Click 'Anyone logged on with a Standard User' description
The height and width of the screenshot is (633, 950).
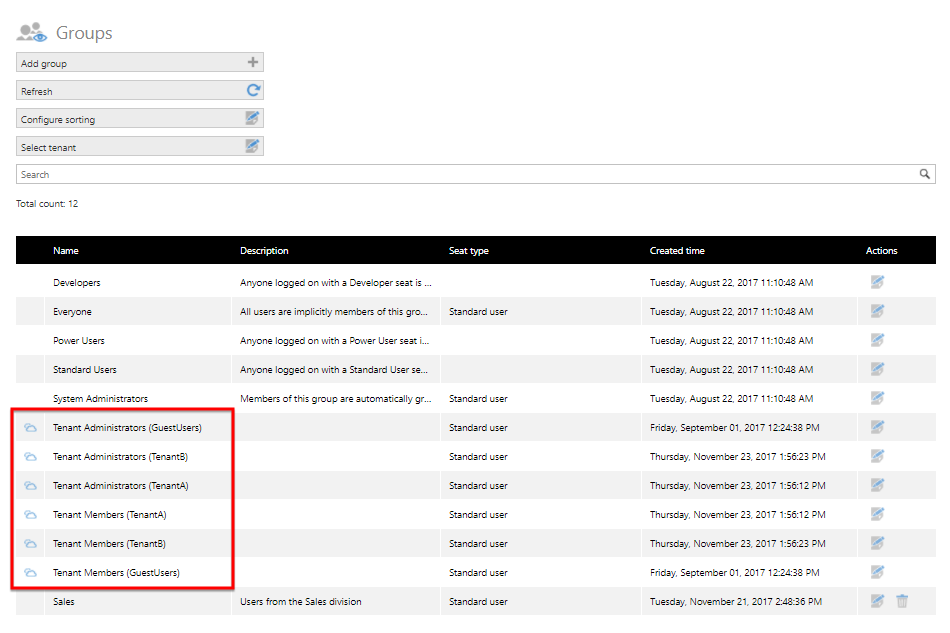pos(334,370)
